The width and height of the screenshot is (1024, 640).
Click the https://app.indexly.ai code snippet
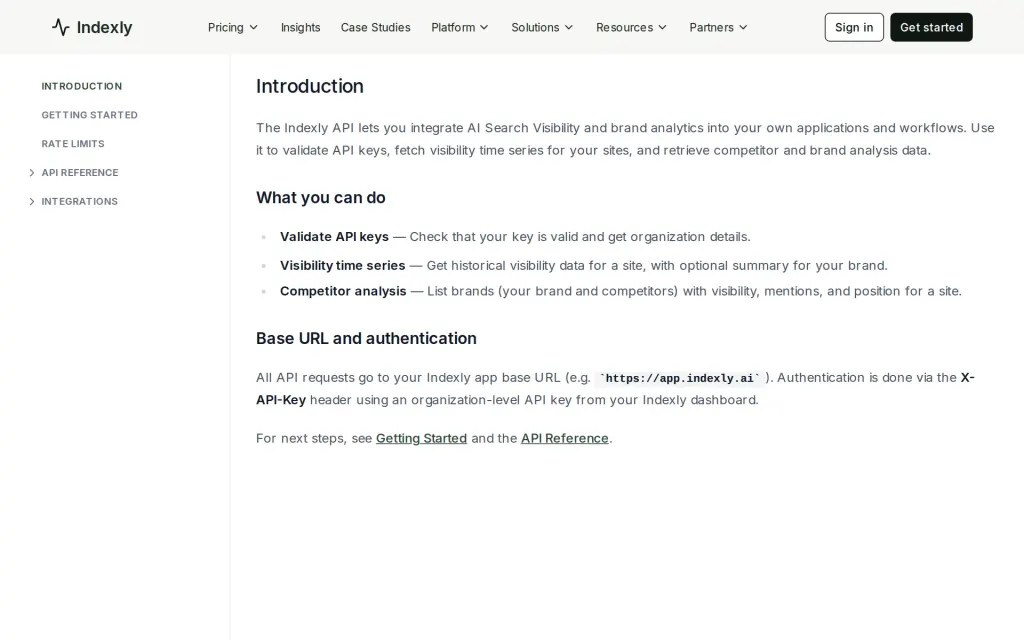pyautogui.click(x=679, y=378)
